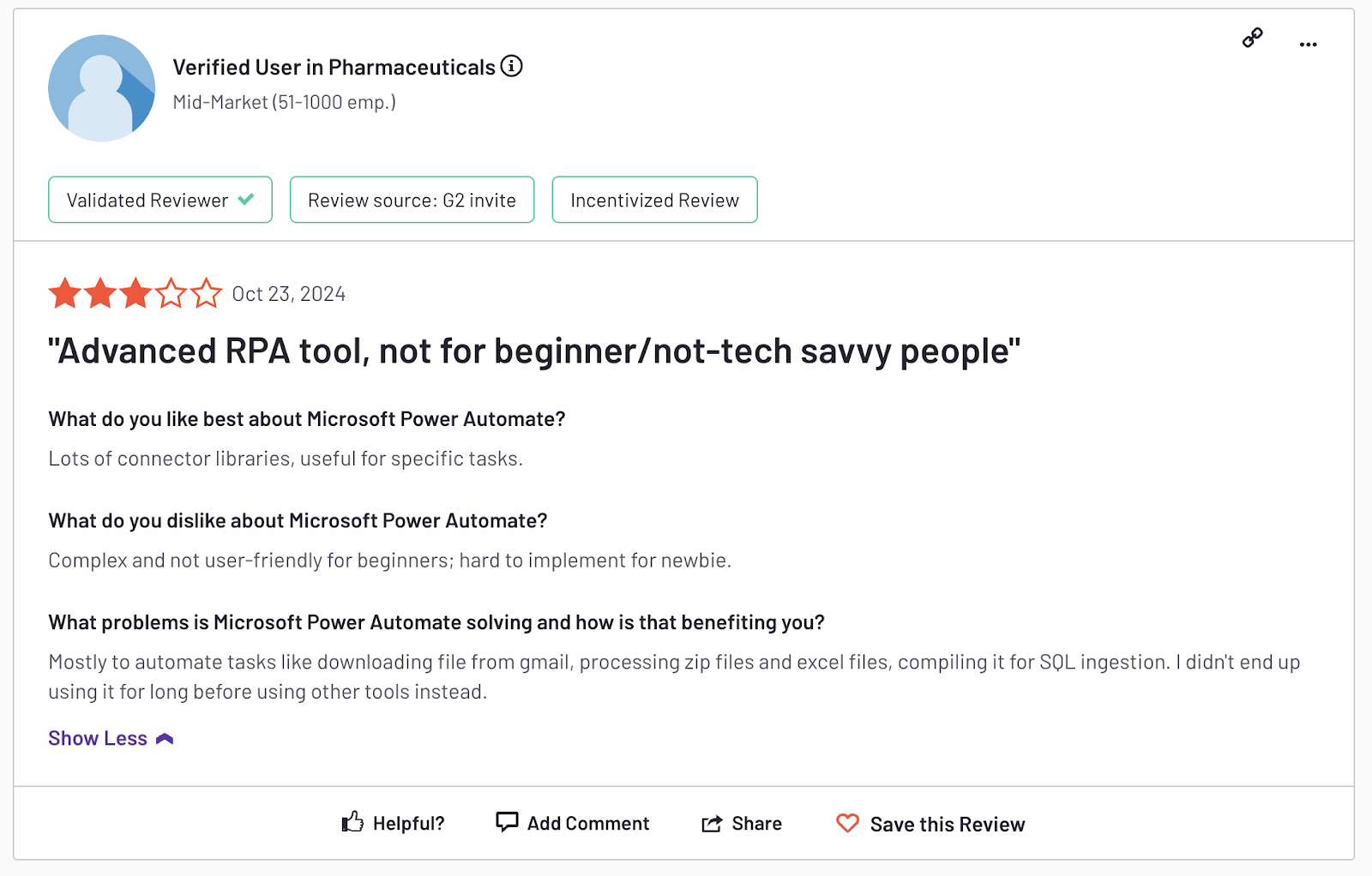Collapse the review using Show Less
This screenshot has height=876, width=1372.
point(97,737)
